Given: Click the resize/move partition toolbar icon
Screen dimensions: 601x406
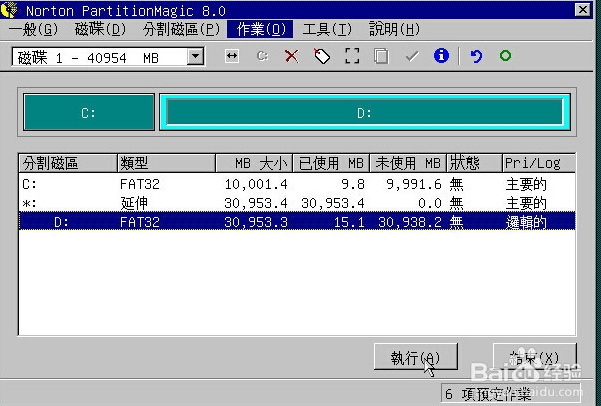Looking at the screenshot, I should 232,56.
